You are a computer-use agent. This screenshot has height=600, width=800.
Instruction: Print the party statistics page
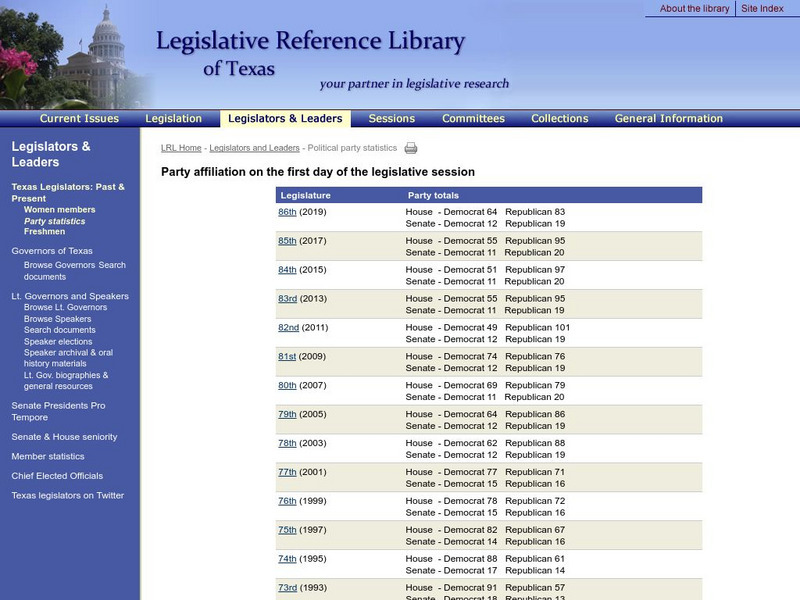(x=411, y=146)
